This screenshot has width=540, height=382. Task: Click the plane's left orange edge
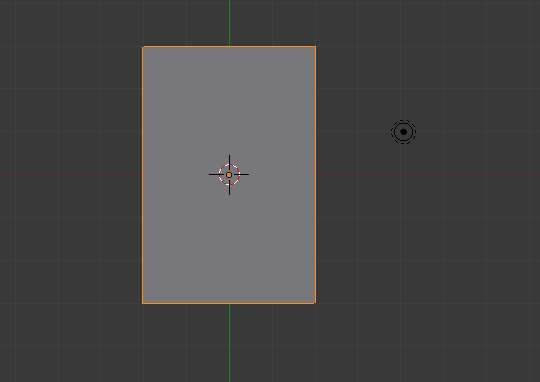coord(143,175)
